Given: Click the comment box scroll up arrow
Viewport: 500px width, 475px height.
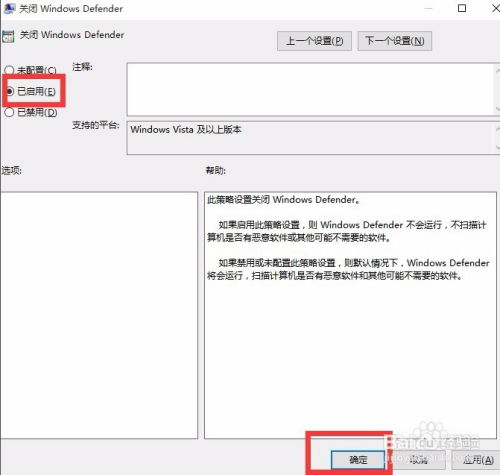Looking at the screenshot, I should [x=497, y=71].
